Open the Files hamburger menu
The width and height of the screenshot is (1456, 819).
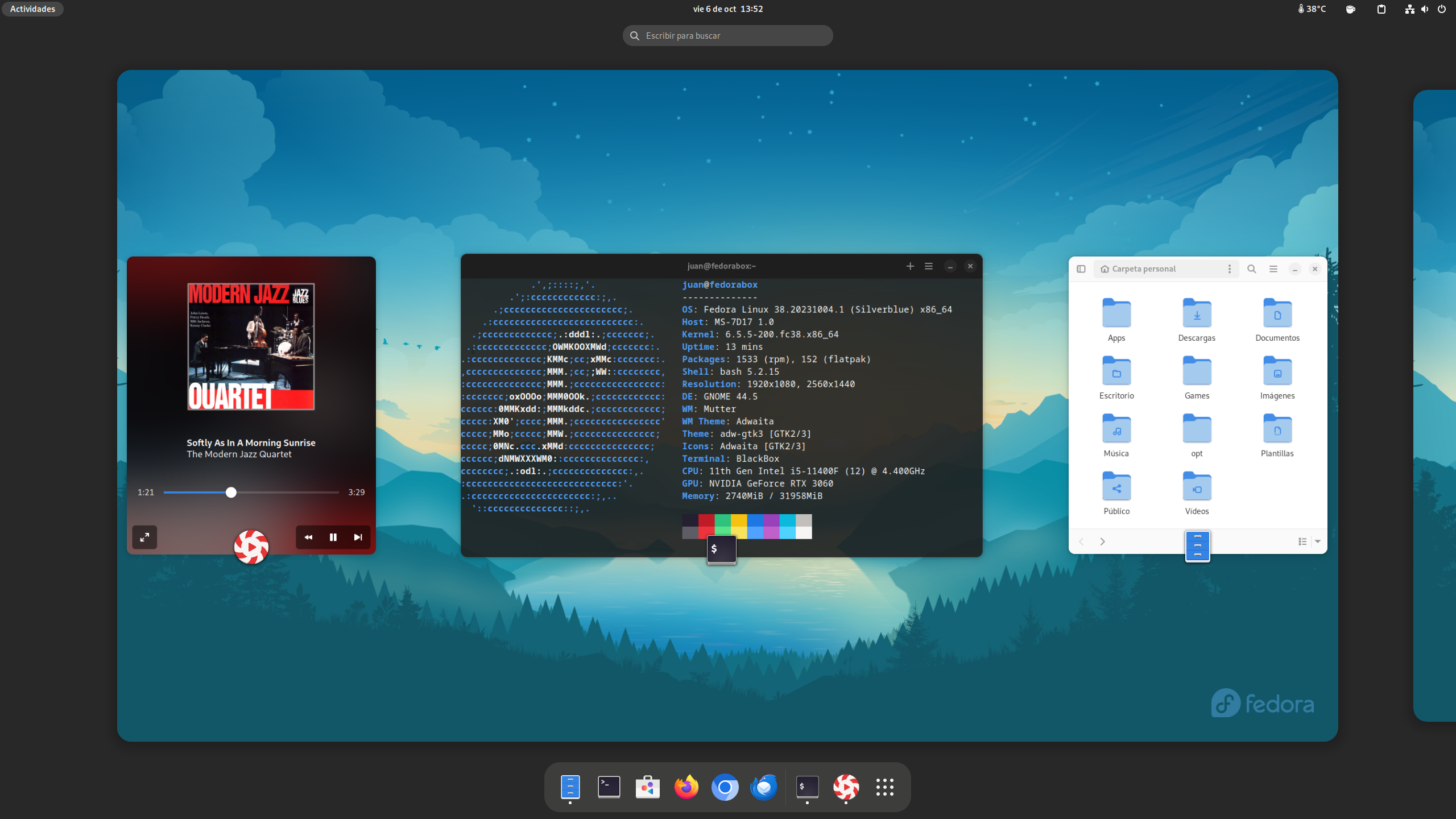1273,269
